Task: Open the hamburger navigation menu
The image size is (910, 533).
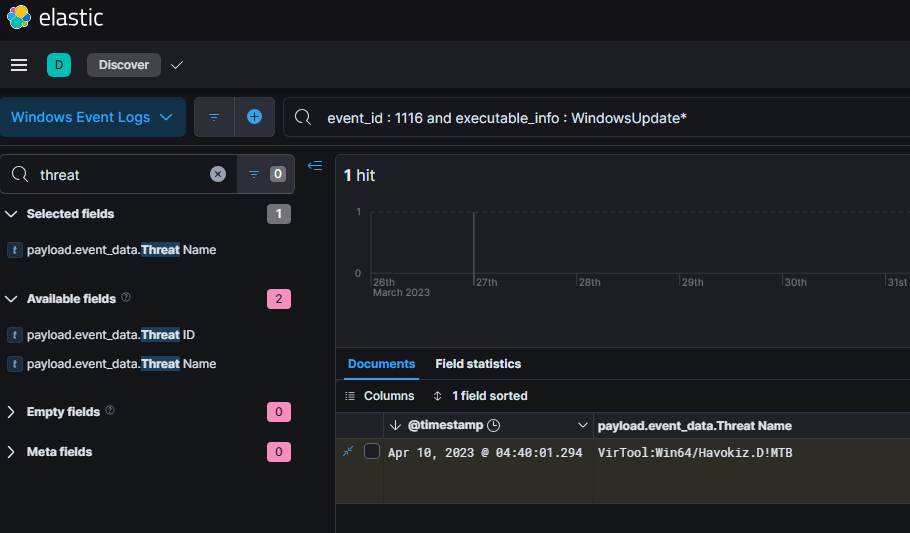Action: tap(19, 65)
